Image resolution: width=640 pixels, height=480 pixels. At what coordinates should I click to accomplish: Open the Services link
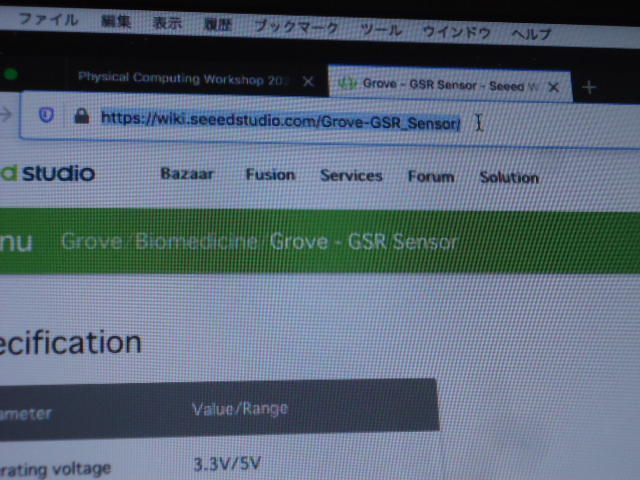pos(351,176)
